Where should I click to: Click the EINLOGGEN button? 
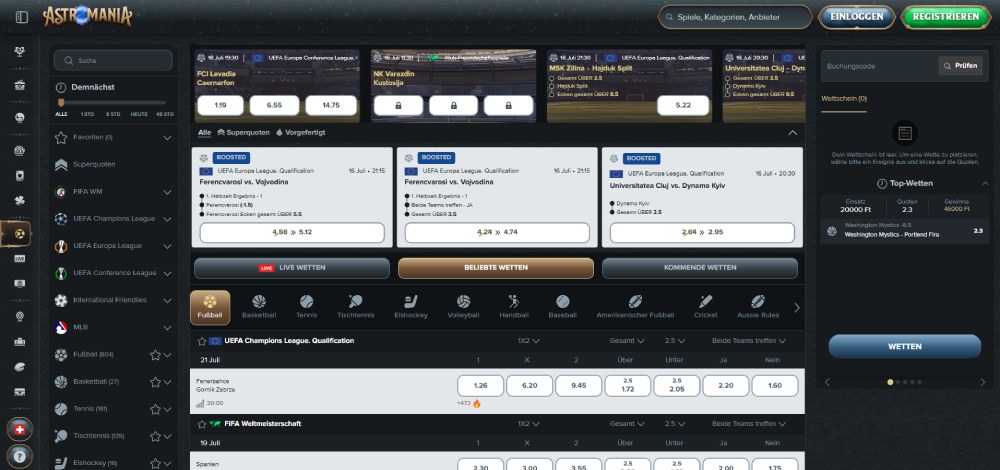(857, 17)
